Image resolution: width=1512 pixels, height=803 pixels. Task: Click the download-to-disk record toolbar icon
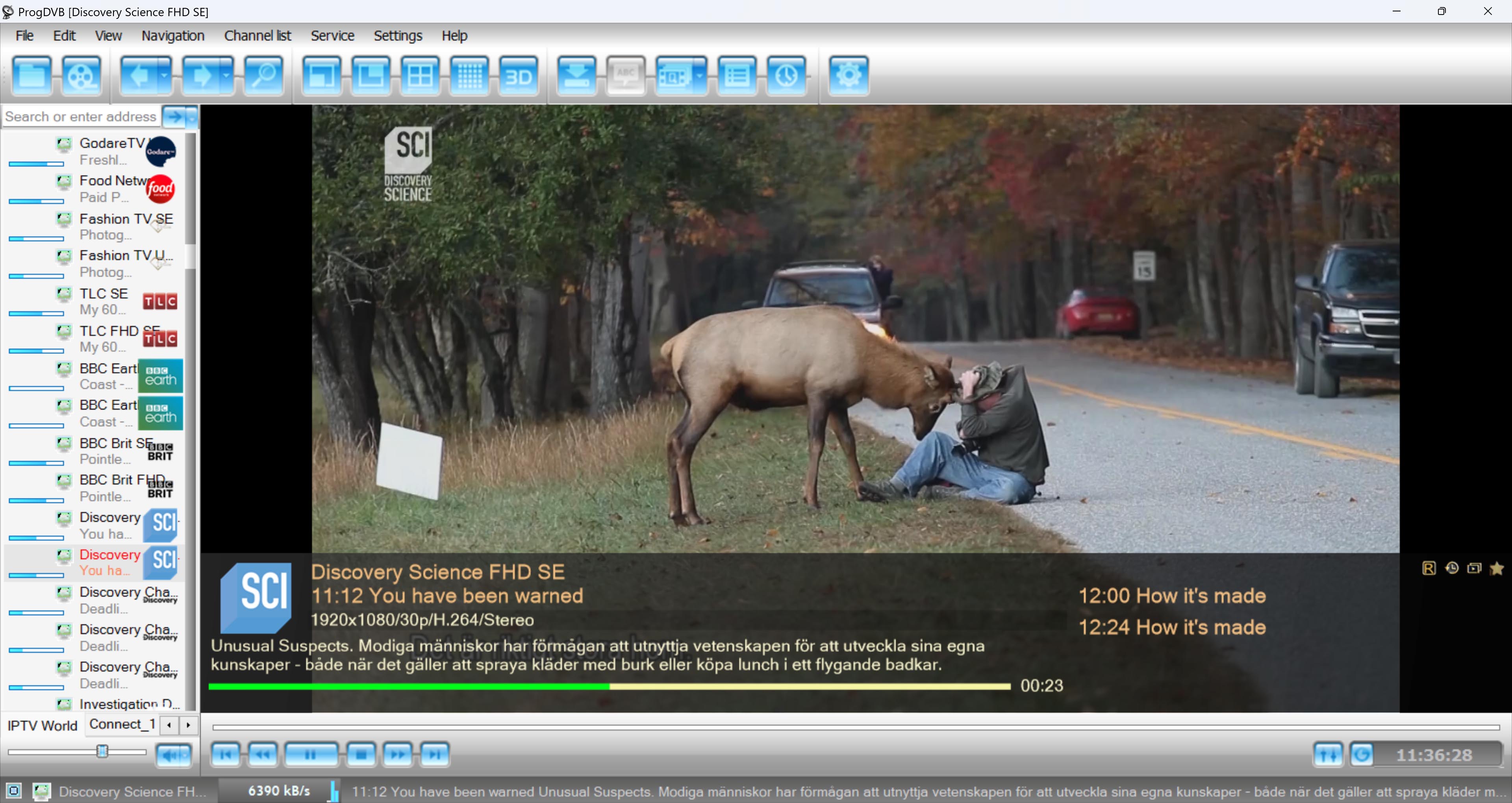(576, 75)
